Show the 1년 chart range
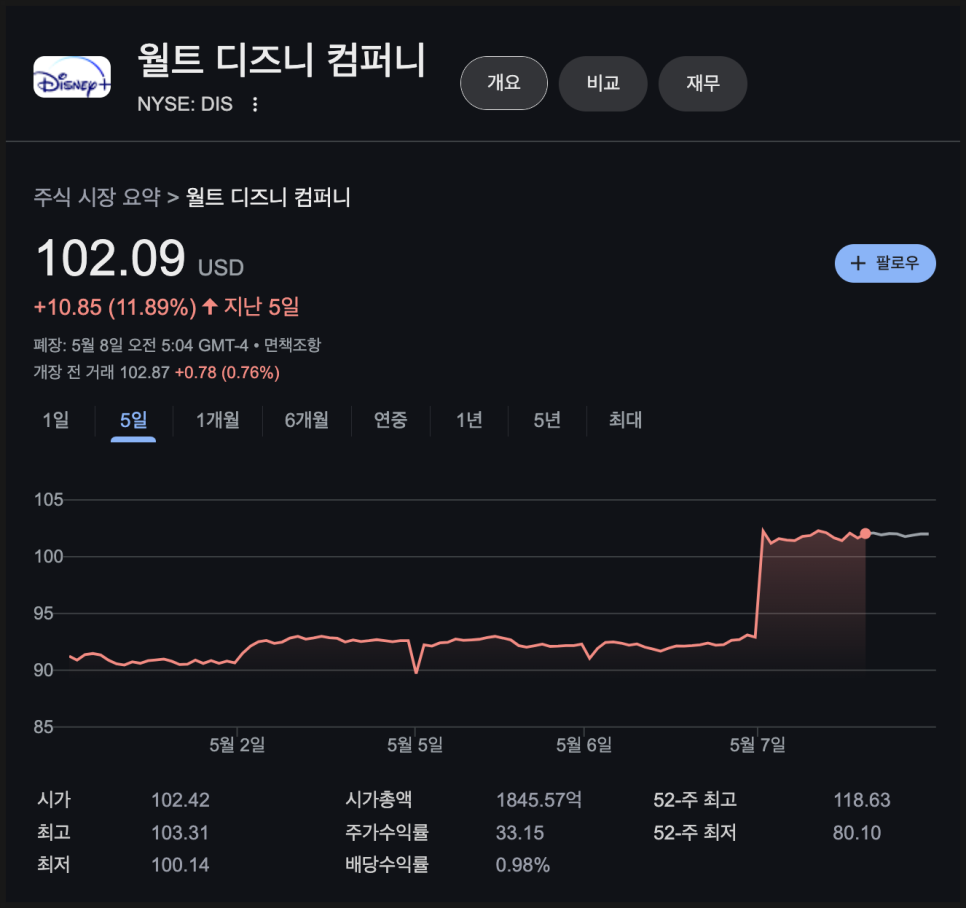This screenshot has height=908, width=966. click(469, 420)
